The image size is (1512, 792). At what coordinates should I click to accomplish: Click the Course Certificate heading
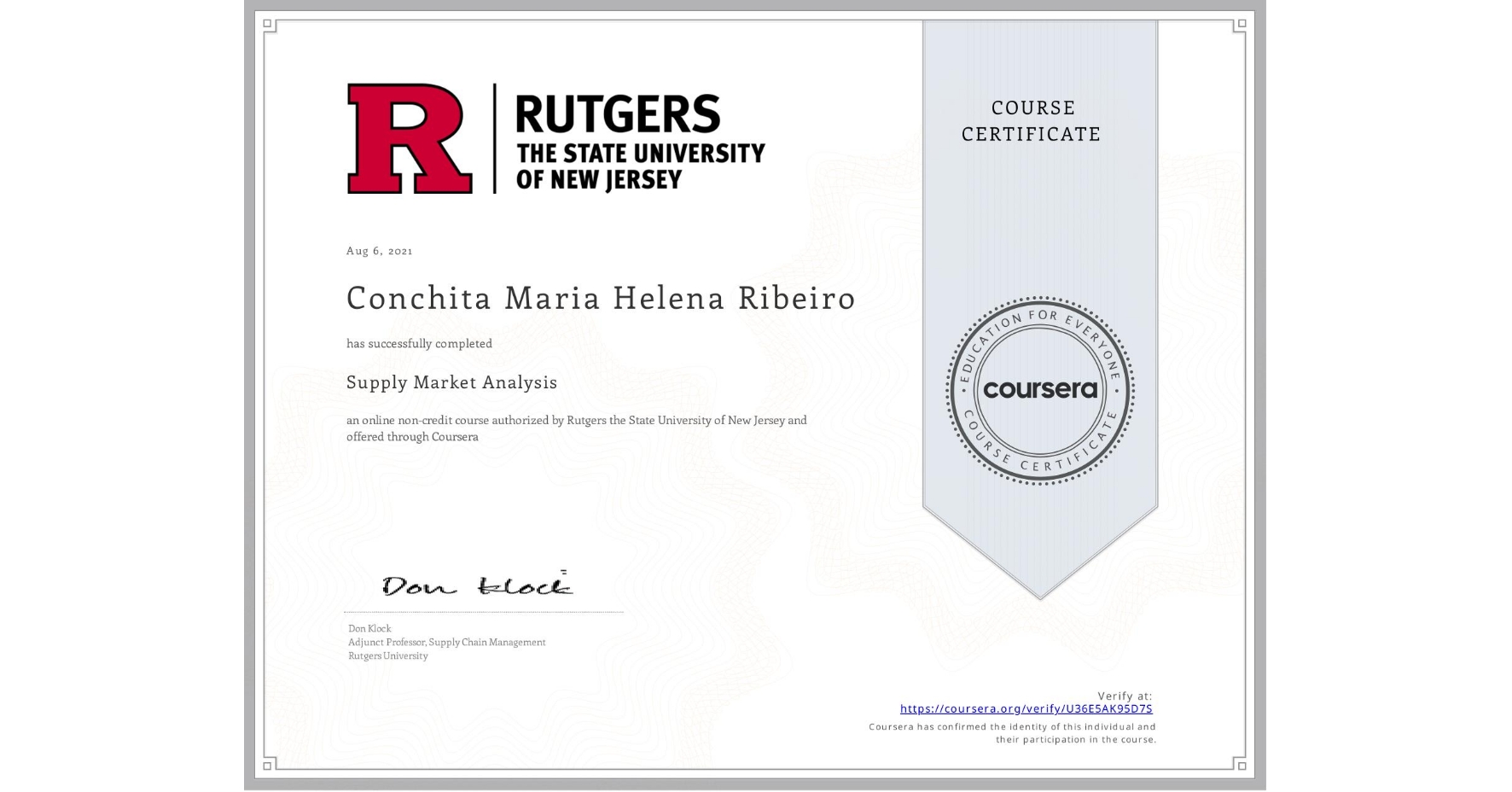[x=1028, y=120]
